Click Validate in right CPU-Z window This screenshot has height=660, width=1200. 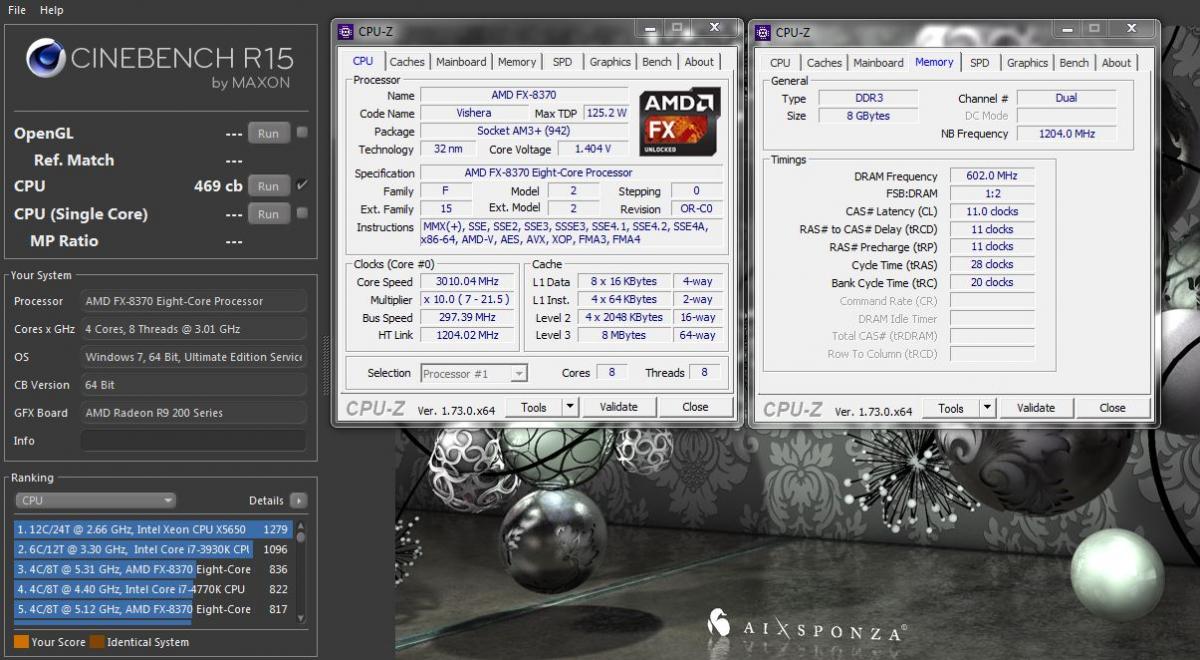[x=1035, y=408]
